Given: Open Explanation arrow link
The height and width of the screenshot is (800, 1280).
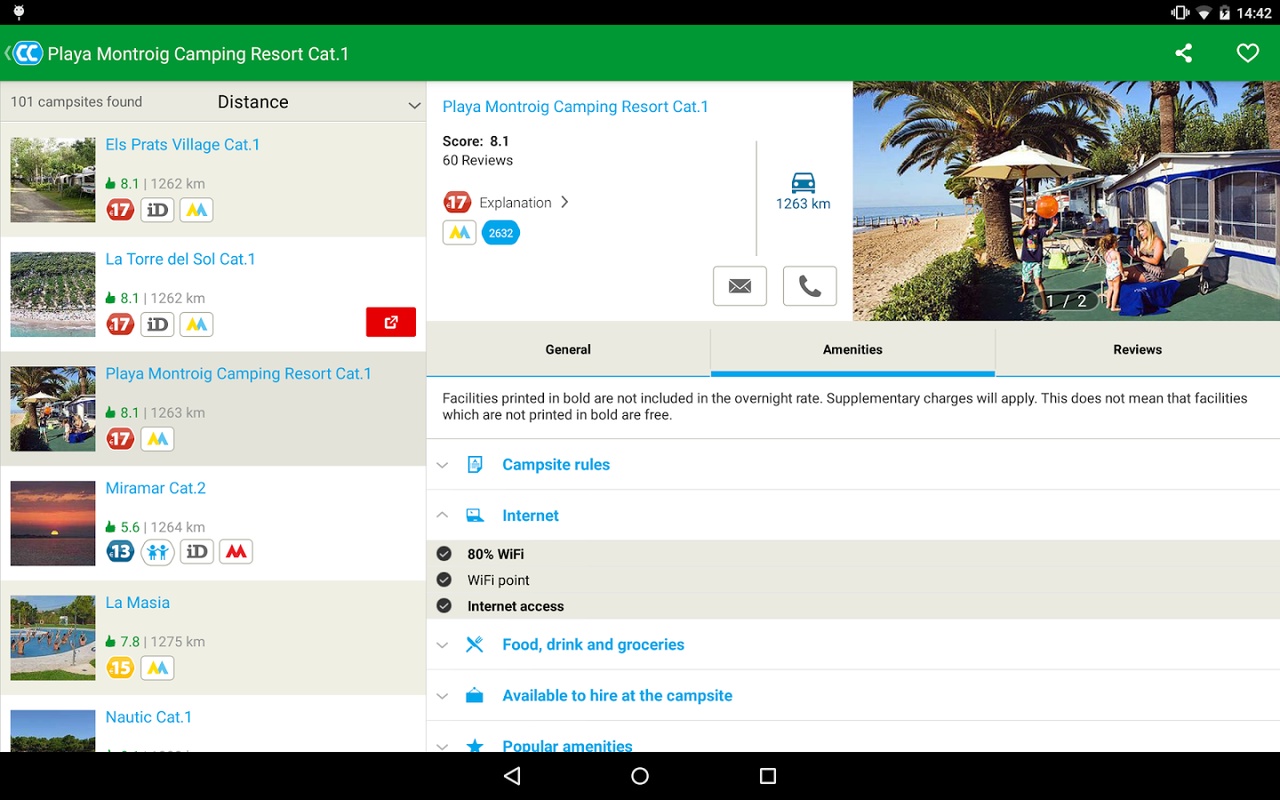Looking at the screenshot, I should 564,202.
